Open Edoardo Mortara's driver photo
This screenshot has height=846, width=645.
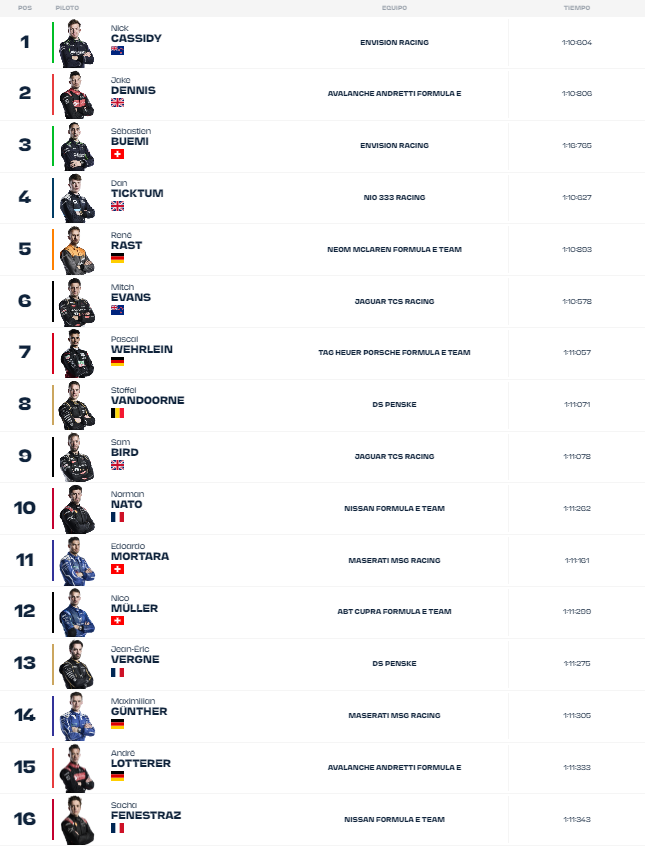coord(76,560)
